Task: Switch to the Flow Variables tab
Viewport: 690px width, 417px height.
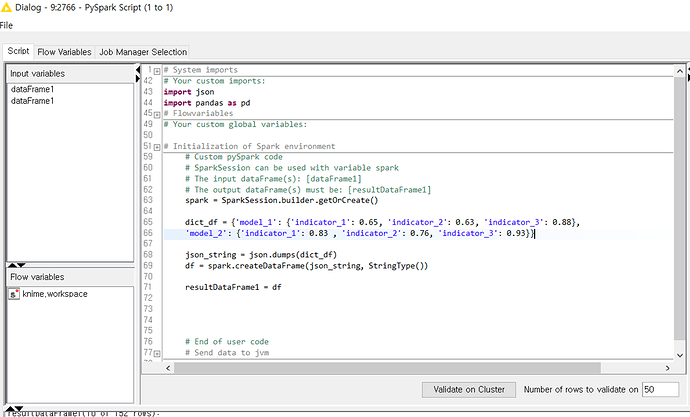Action: 64,52
